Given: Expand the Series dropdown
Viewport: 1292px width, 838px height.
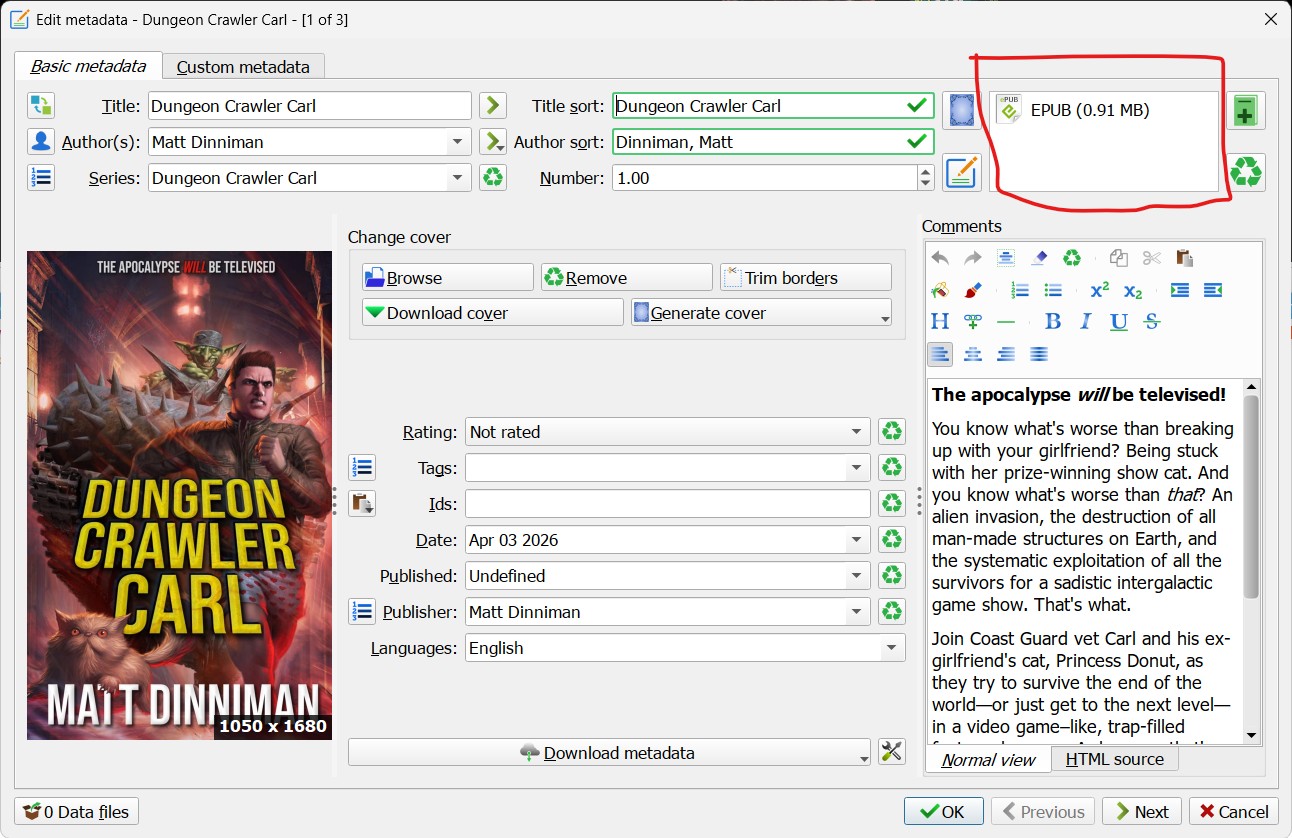Looking at the screenshot, I should click(x=458, y=178).
